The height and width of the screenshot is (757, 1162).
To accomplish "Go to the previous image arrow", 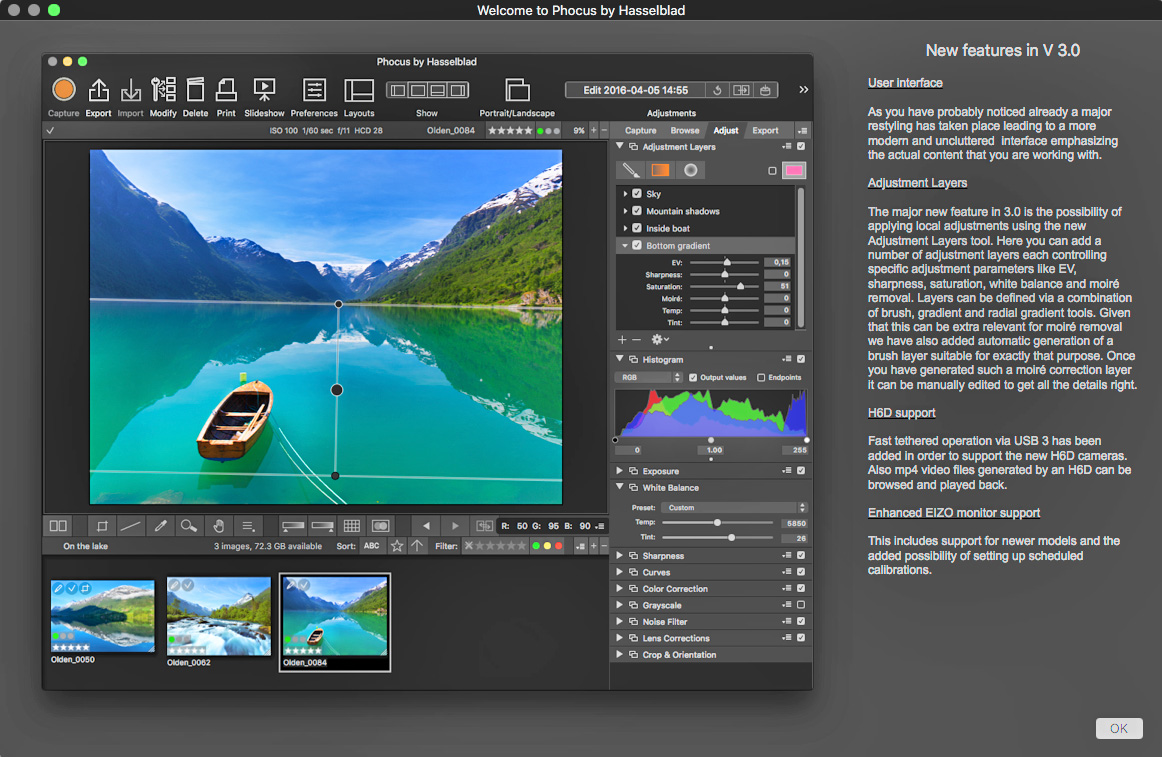I will (426, 526).
